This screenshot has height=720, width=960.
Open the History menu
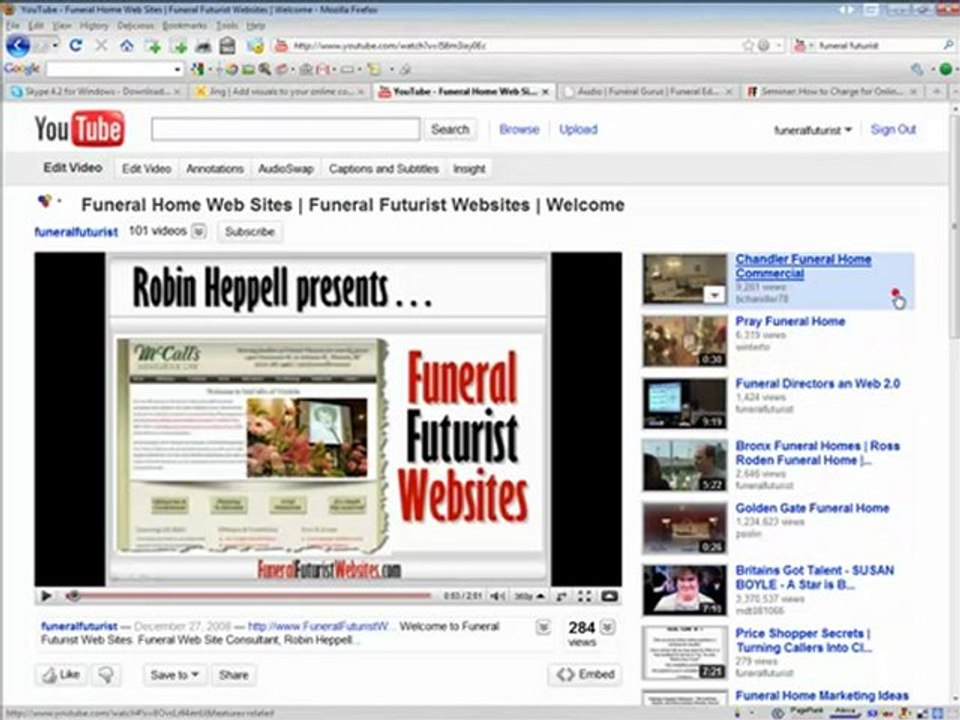pos(94,26)
